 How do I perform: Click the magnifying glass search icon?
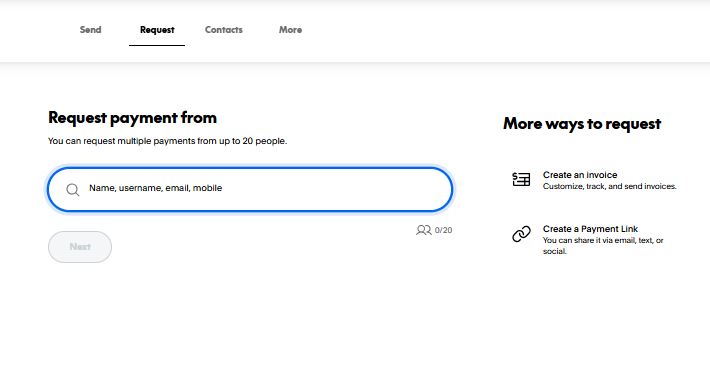click(x=72, y=189)
